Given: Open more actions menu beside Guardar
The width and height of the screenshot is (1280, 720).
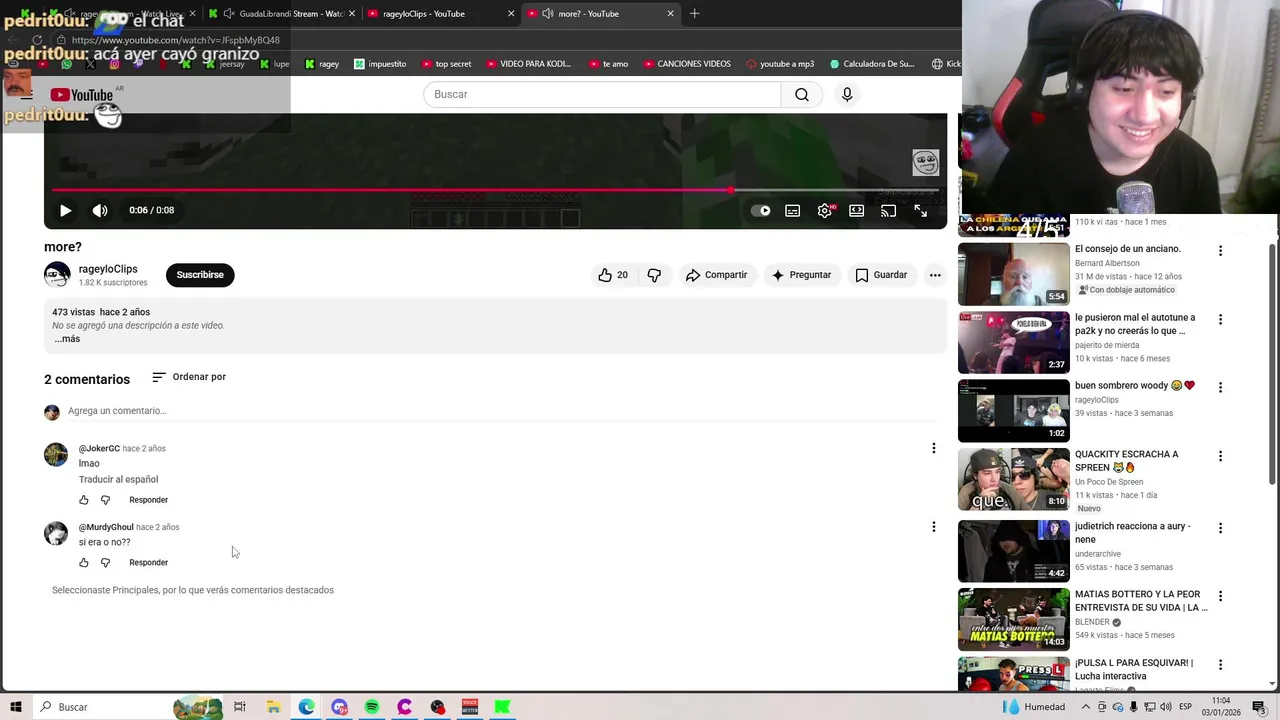Looking at the screenshot, I should click(x=935, y=275).
